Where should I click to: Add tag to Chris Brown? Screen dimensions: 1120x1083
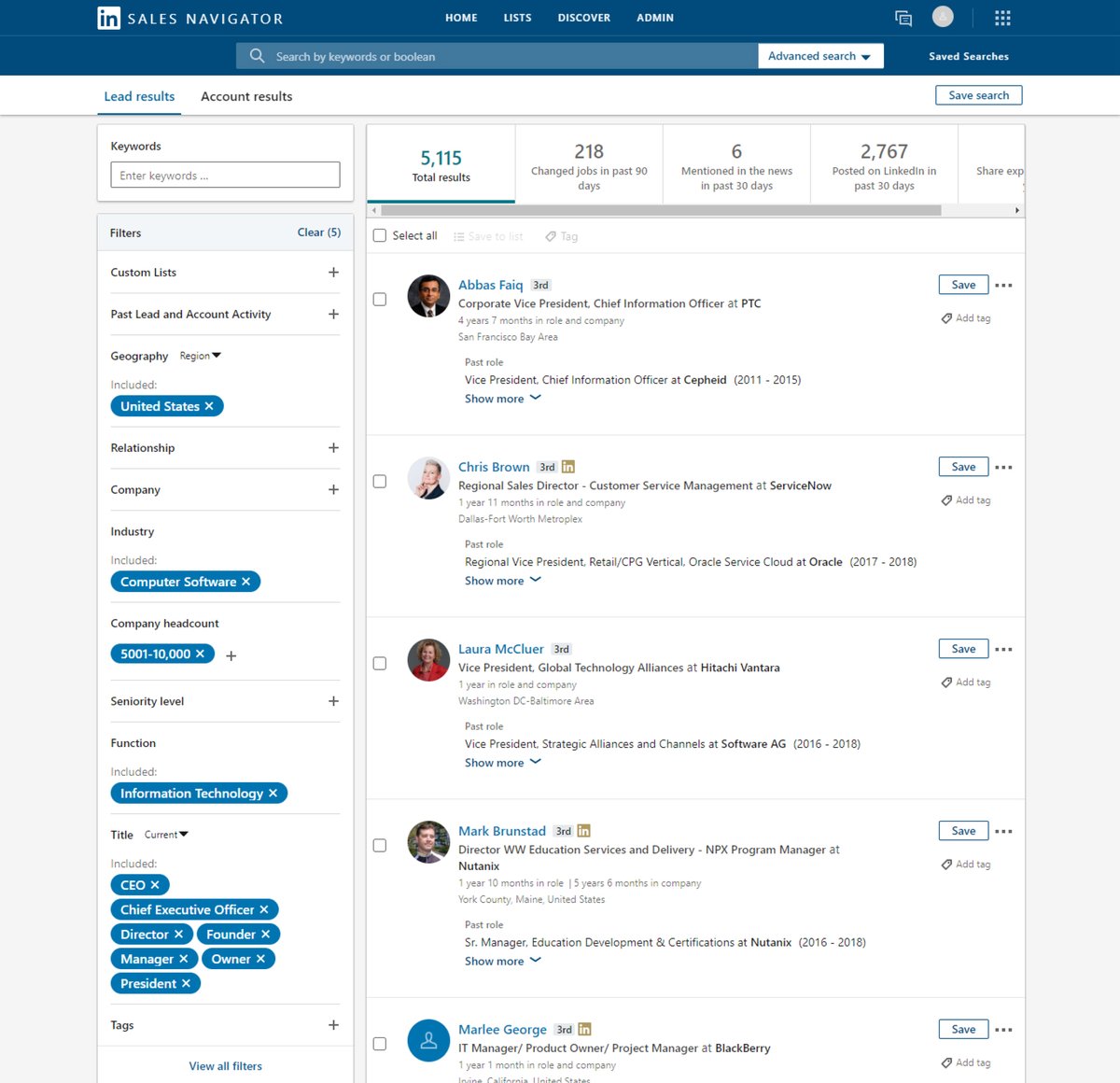click(966, 500)
